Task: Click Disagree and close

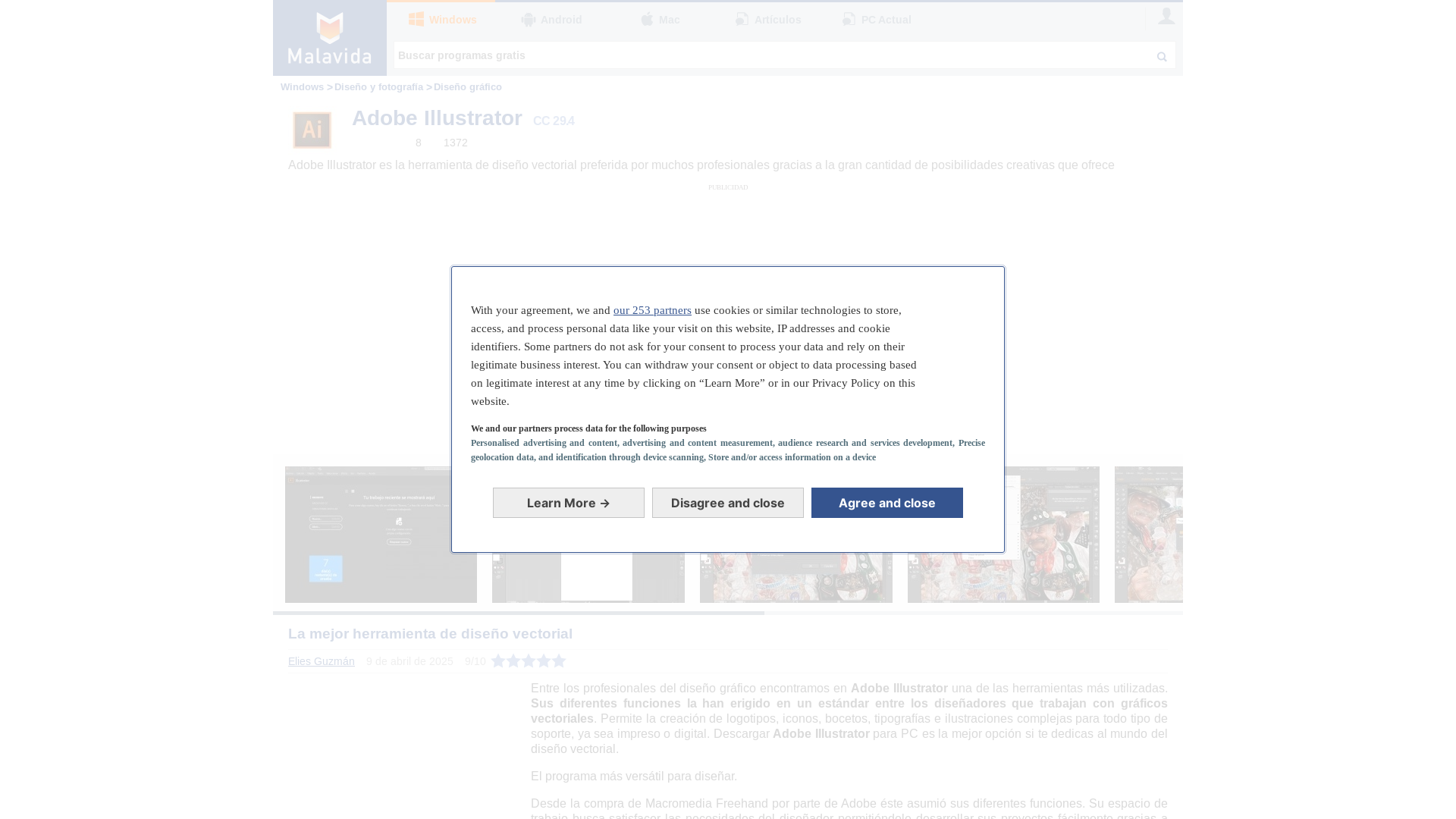Action: (x=728, y=503)
